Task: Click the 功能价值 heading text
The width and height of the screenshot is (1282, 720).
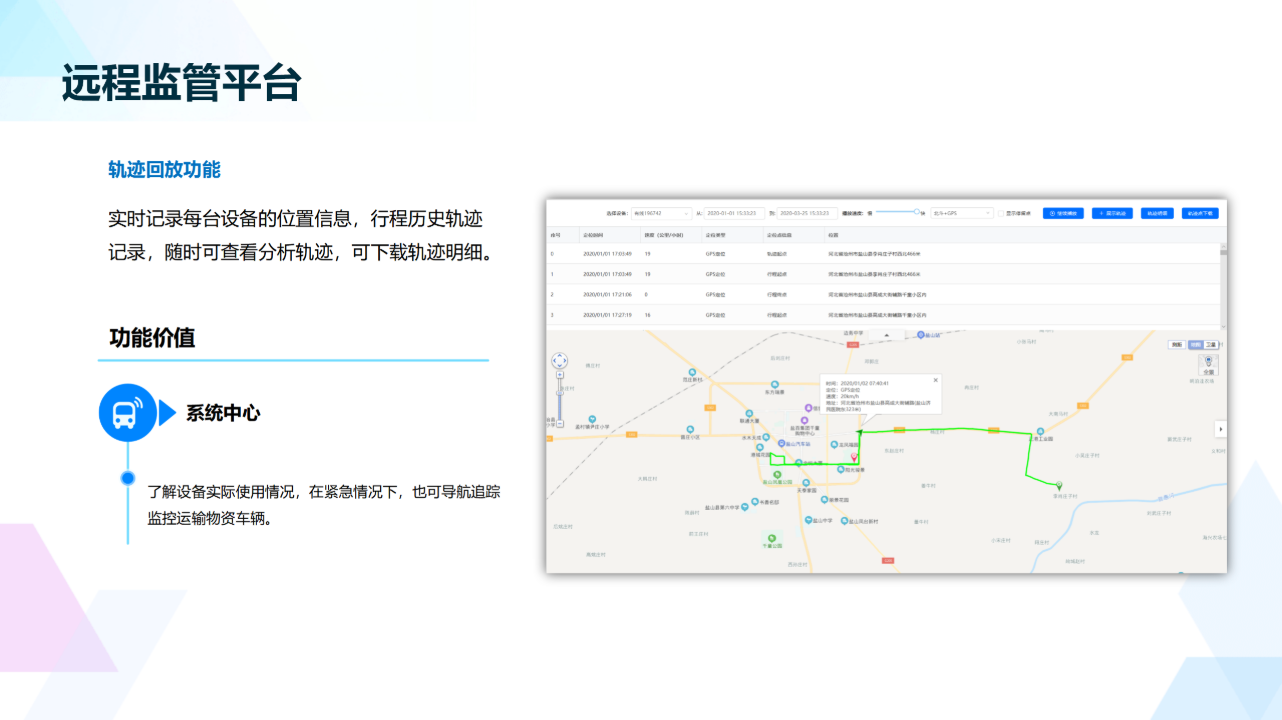Action: [152, 338]
